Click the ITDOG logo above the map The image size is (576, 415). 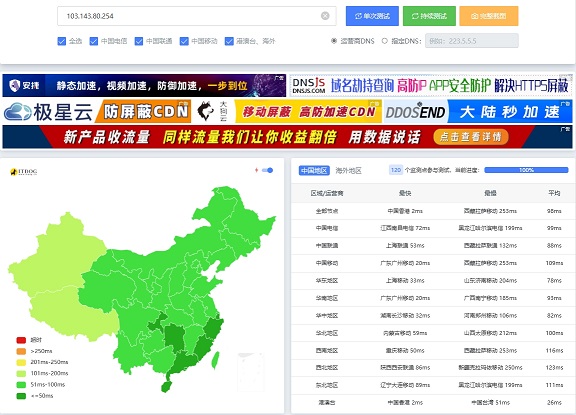[x=24, y=172]
